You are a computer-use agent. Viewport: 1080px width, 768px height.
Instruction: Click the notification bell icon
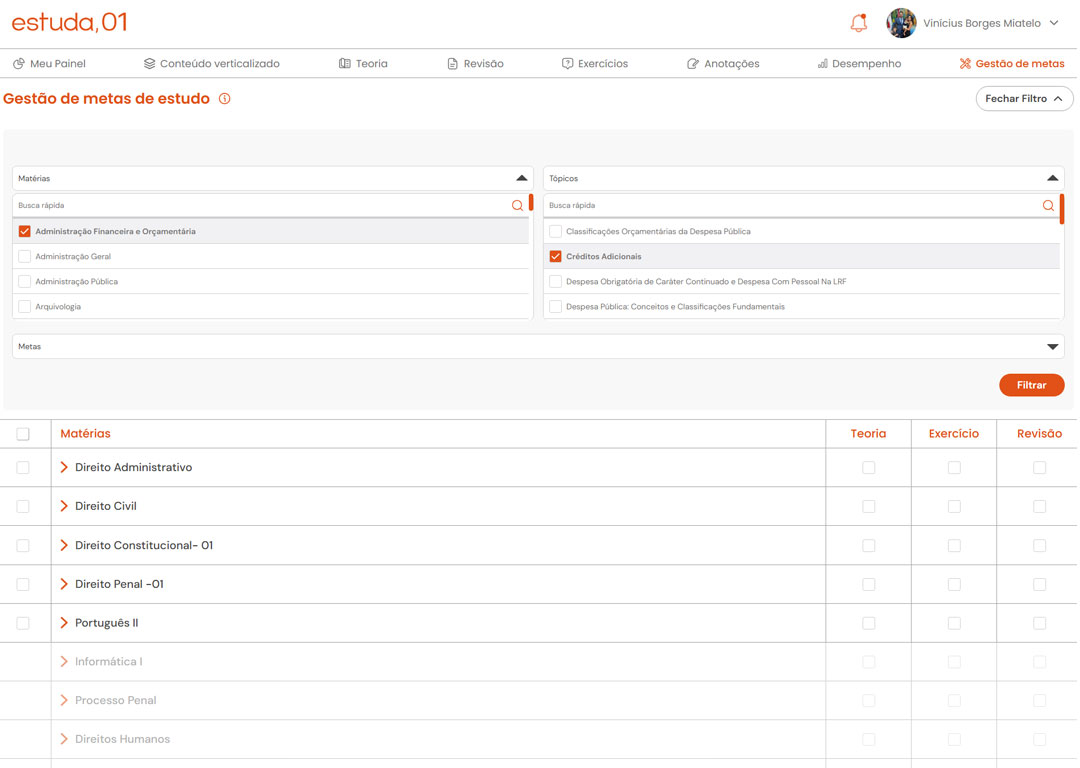[858, 23]
